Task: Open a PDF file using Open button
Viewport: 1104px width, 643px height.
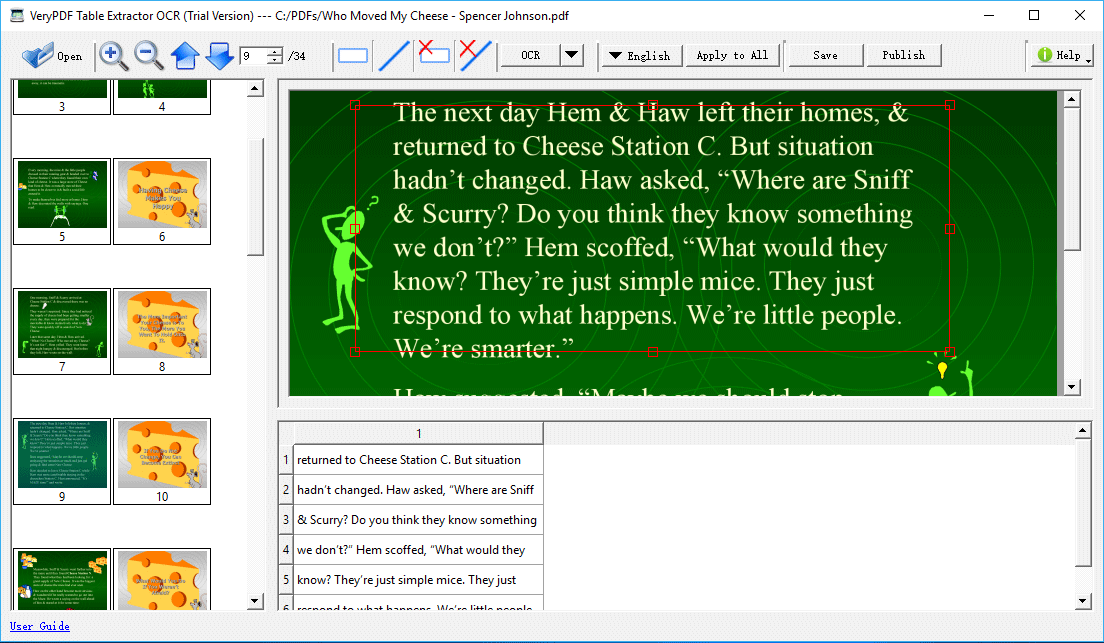Action: click(x=52, y=56)
